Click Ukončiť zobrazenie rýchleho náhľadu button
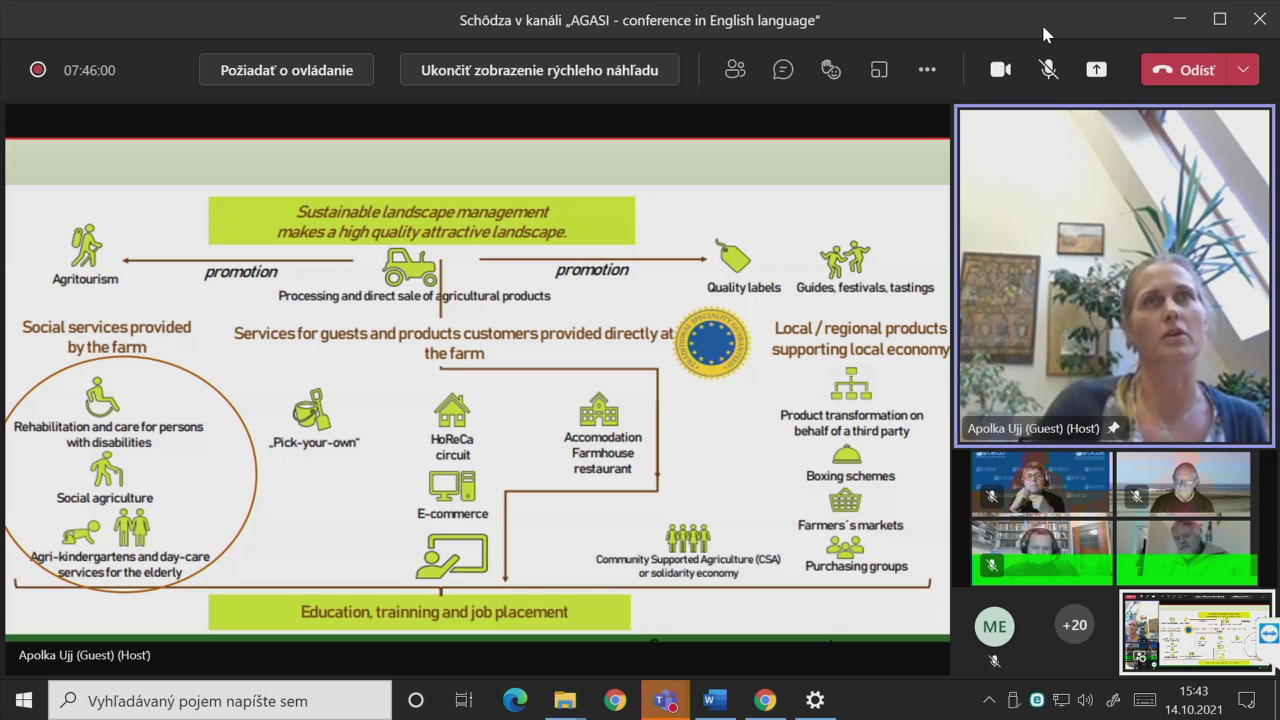Viewport: 1280px width, 720px height. click(x=539, y=70)
